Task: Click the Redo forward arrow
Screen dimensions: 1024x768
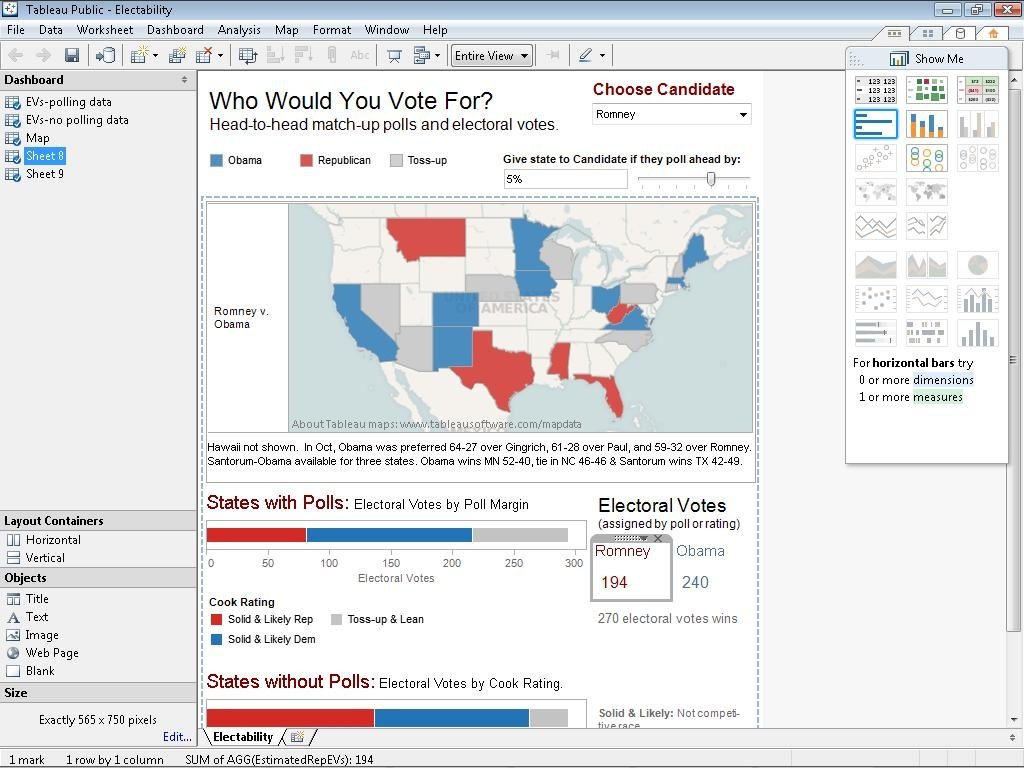Action: (x=43, y=56)
